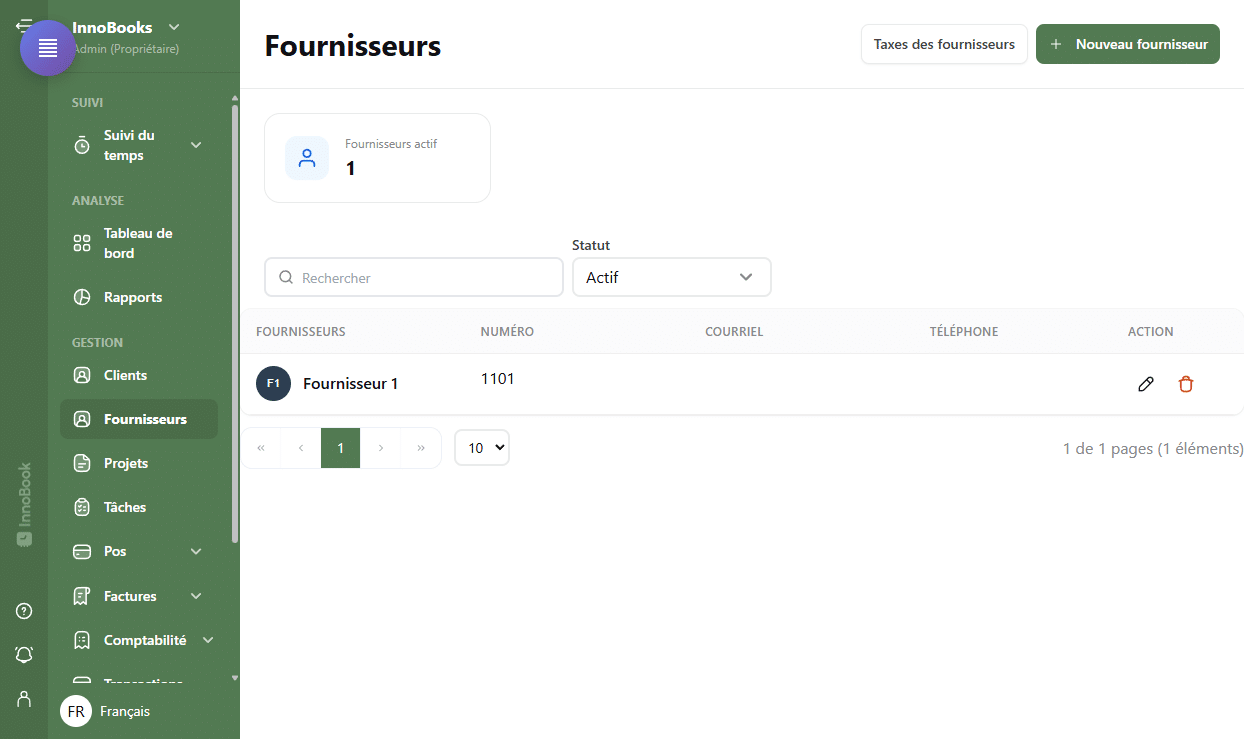Go to previous page arrow

point(301,448)
